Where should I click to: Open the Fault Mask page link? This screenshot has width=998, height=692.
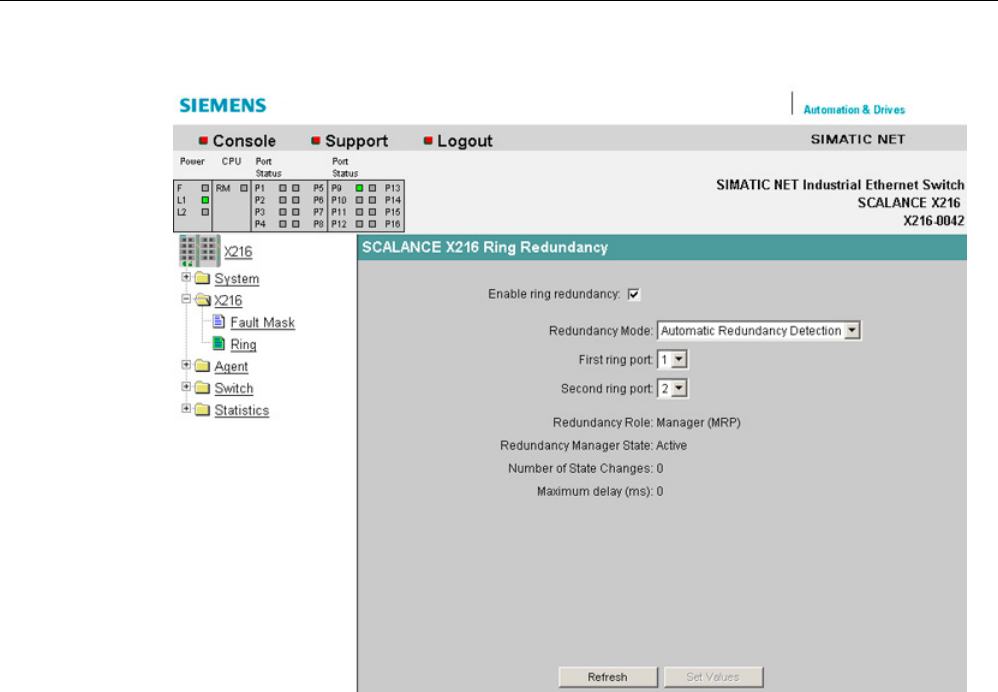coord(262,323)
